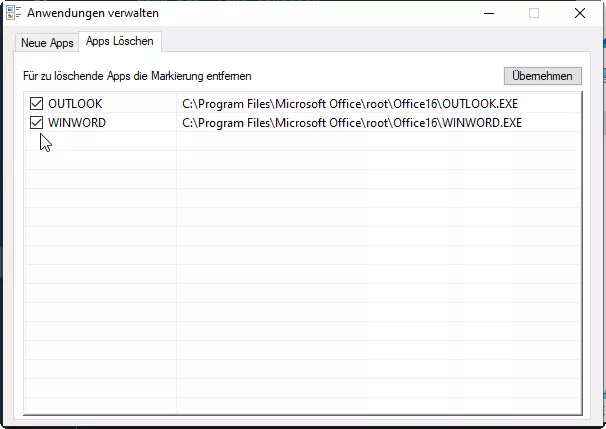Screen dimensions: 606x429
Task: Click the WINWORD.EXE file path
Action: (x=351, y=123)
